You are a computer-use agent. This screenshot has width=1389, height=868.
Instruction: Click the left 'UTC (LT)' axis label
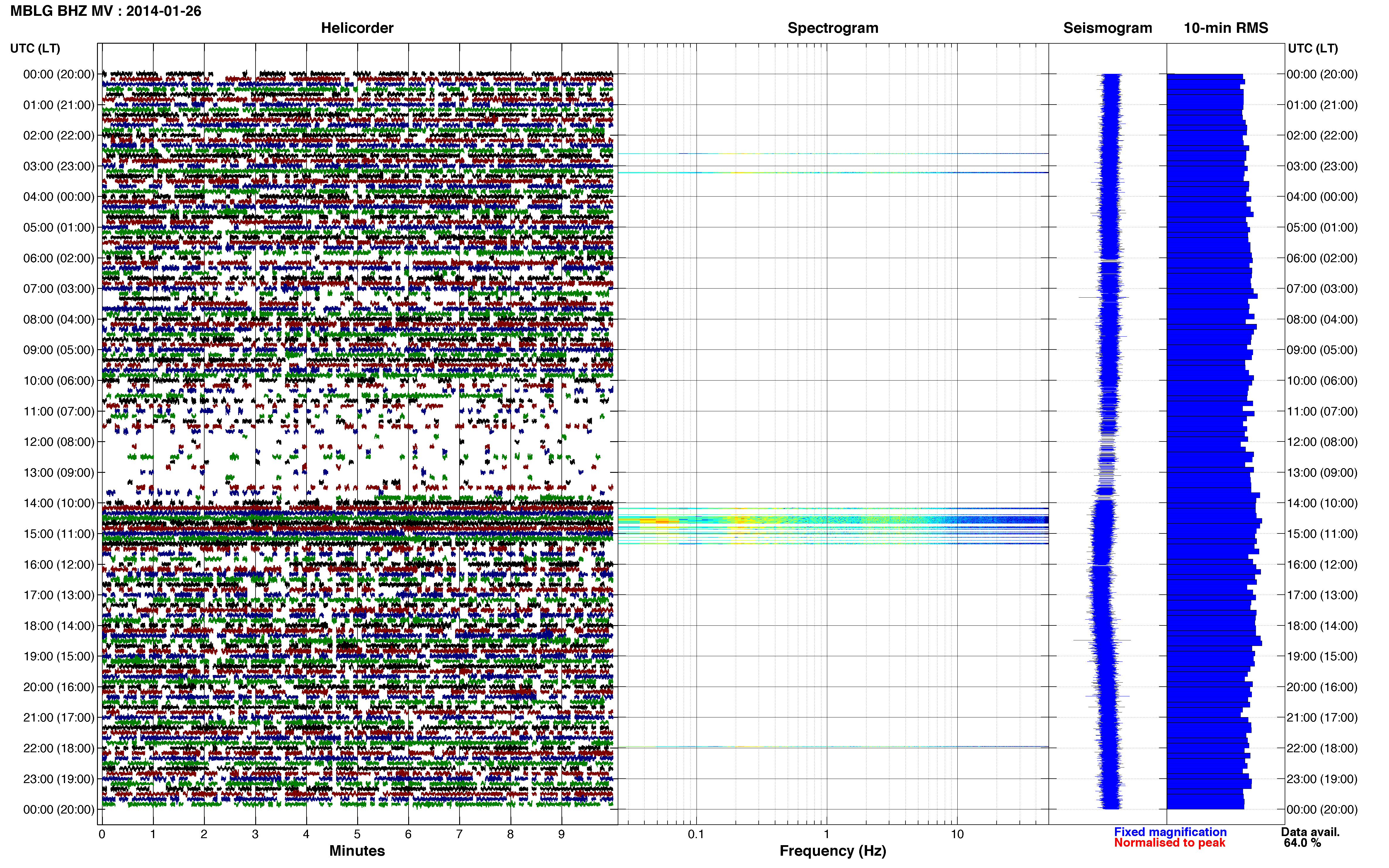click(35, 48)
